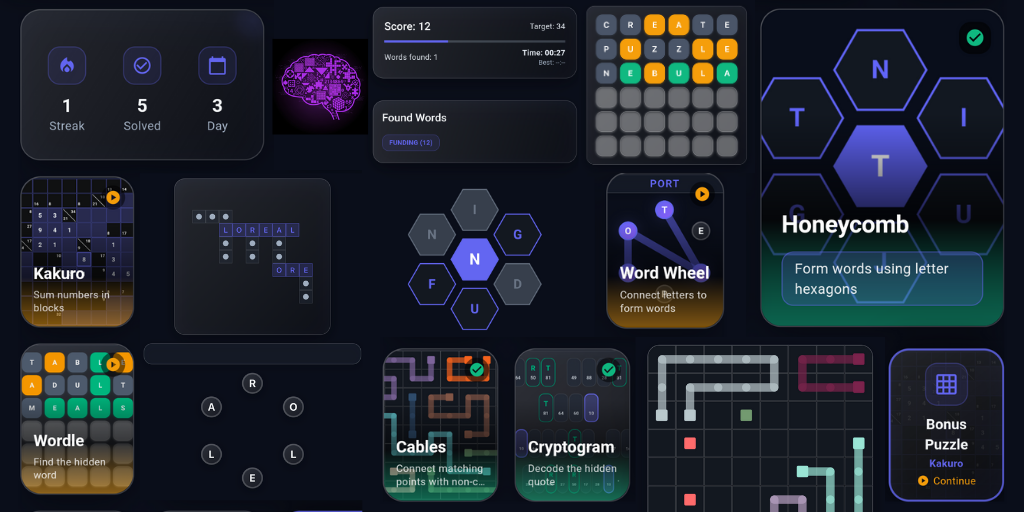Click the FUNDING (12) found word chip

click(x=411, y=142)
